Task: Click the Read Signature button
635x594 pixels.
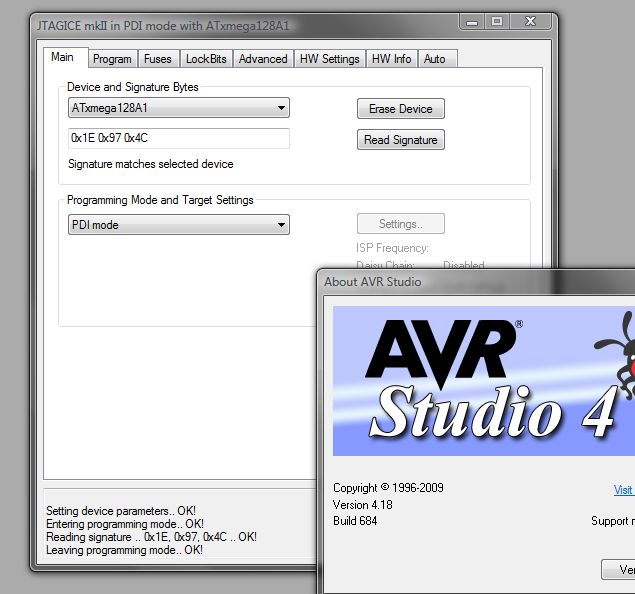Action: tap(401, 140)
